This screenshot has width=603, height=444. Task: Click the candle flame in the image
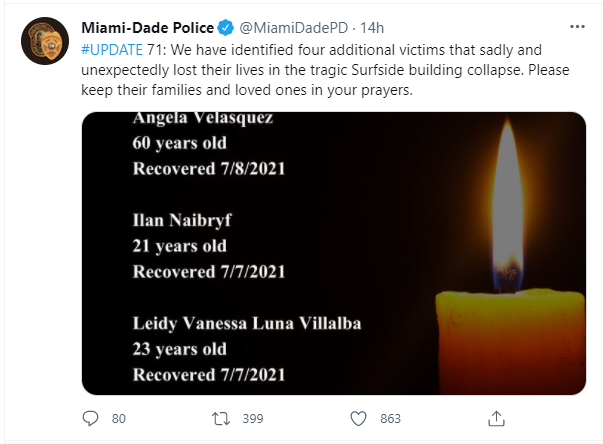508,206
